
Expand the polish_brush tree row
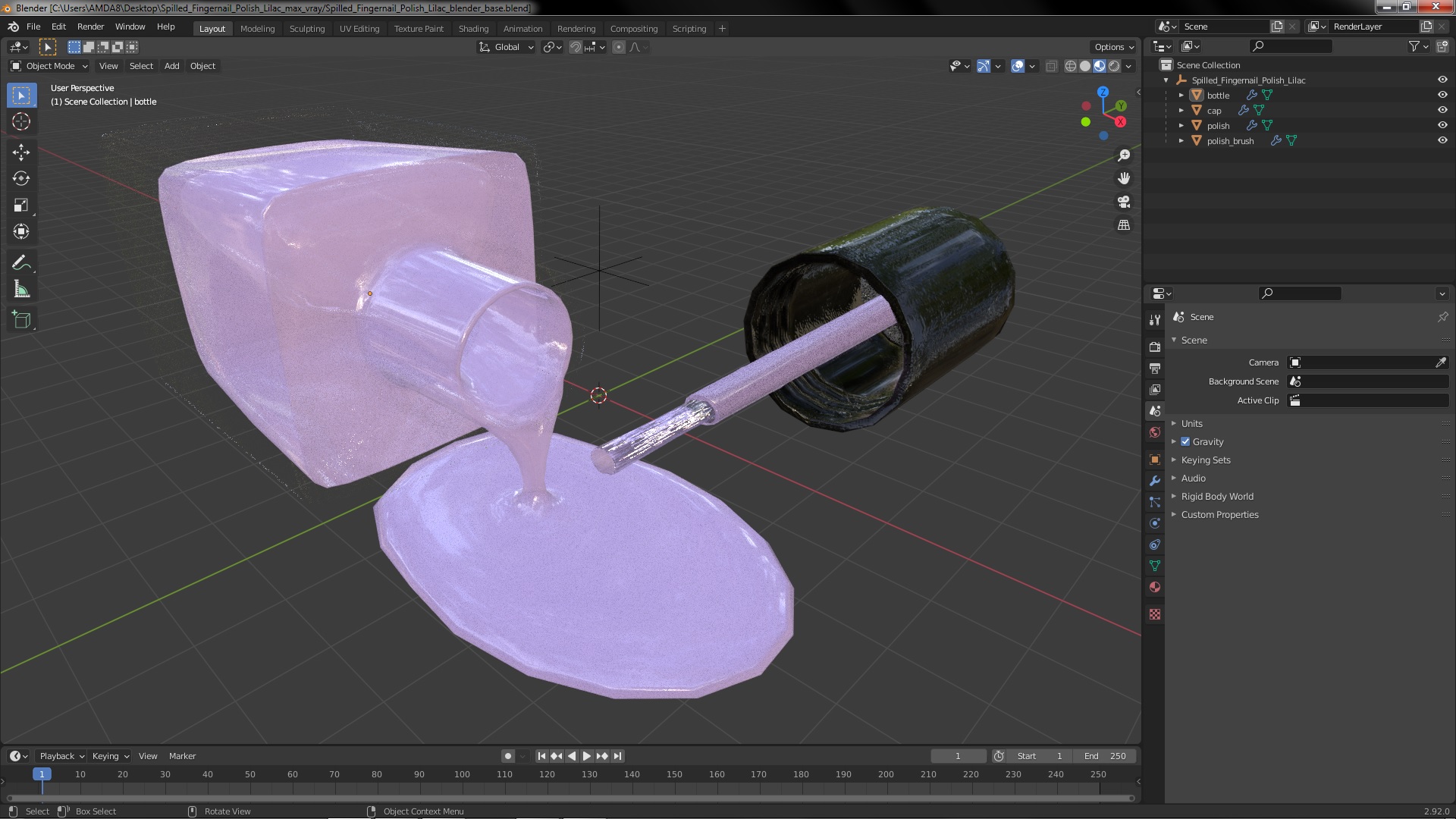pos(1181,140)
